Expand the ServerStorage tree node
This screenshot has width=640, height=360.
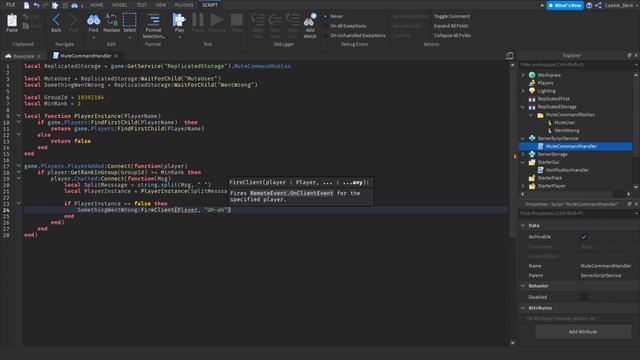click(x=523, y=154)
